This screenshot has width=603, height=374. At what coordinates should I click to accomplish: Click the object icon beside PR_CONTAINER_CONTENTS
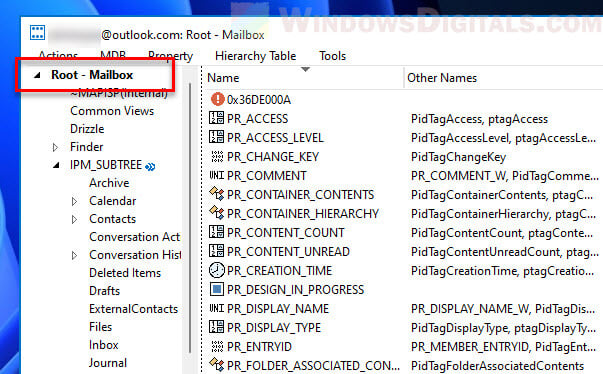coord(217,194)
